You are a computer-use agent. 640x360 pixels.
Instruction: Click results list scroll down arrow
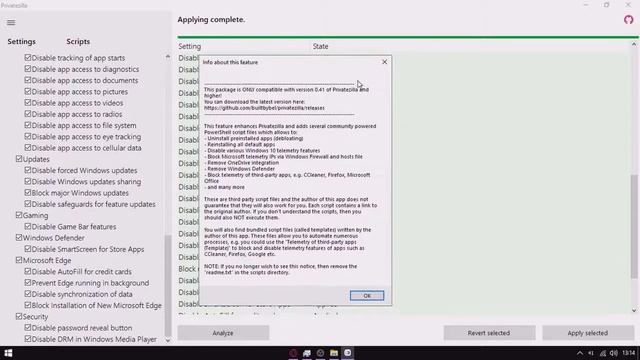[634, 310]
